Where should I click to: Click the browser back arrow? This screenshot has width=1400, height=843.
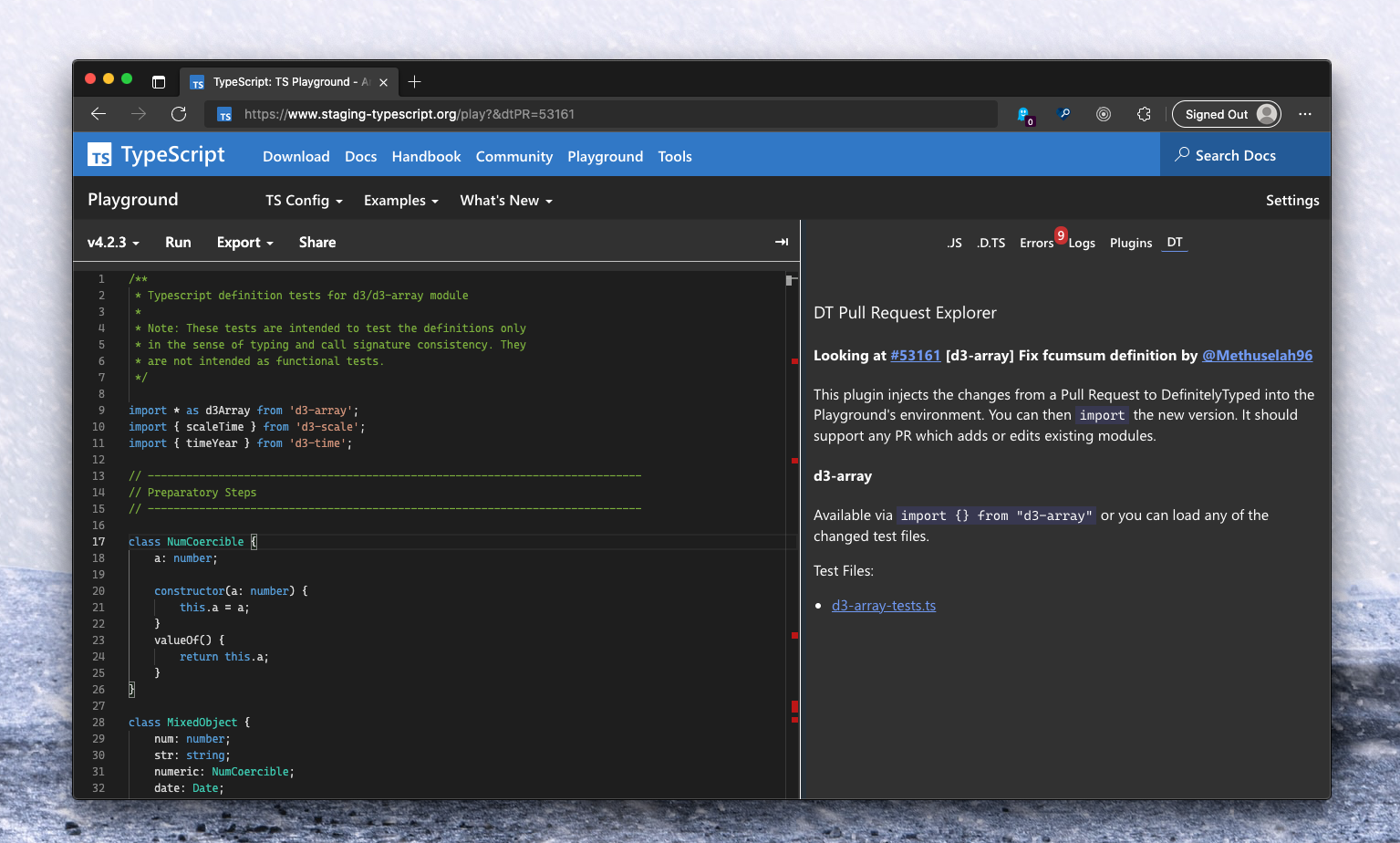[99, 114]
